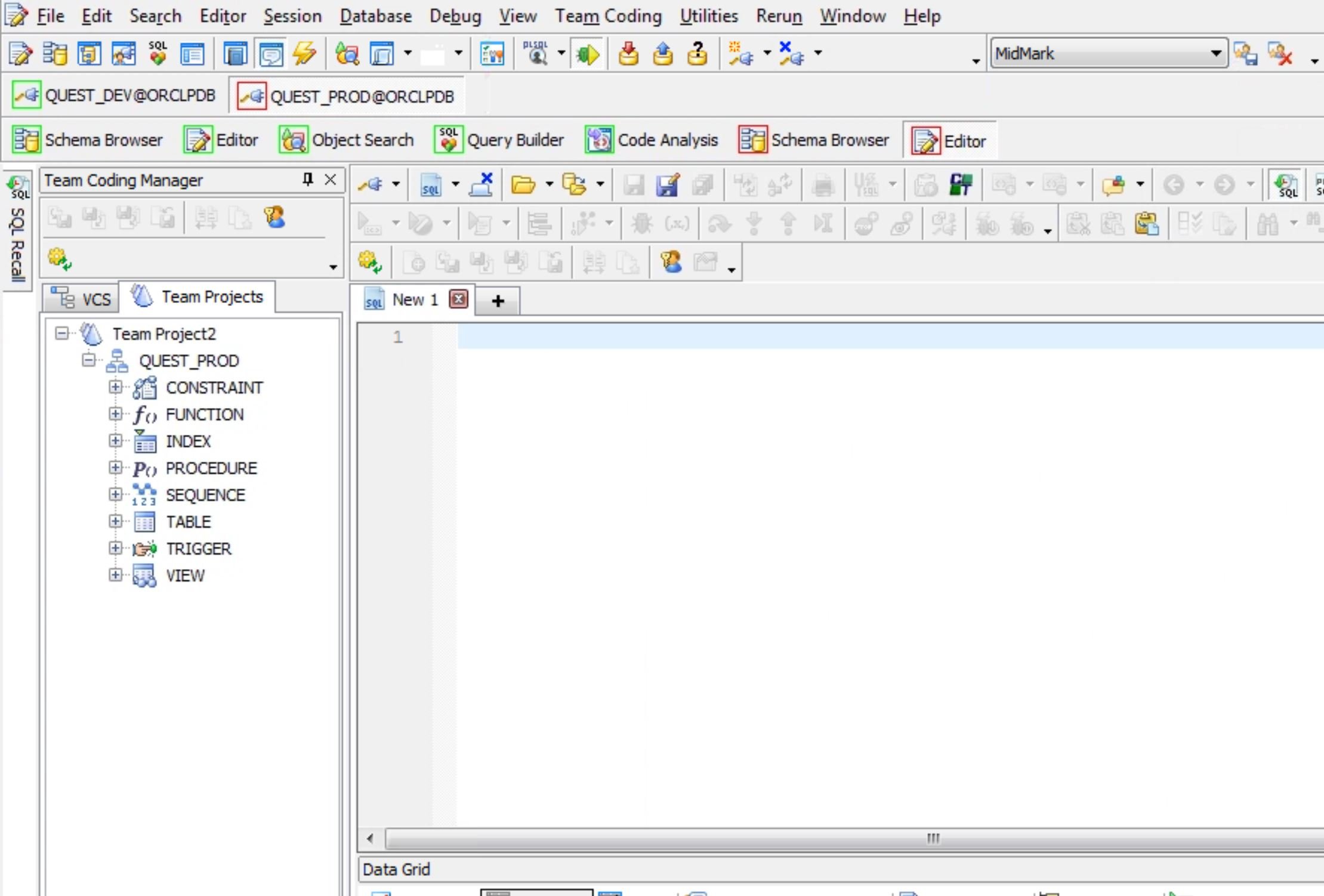Click the VCS tab icon
Viewport: 1324px width, 896px height.
pyautogui.click(x=64, y=296)
